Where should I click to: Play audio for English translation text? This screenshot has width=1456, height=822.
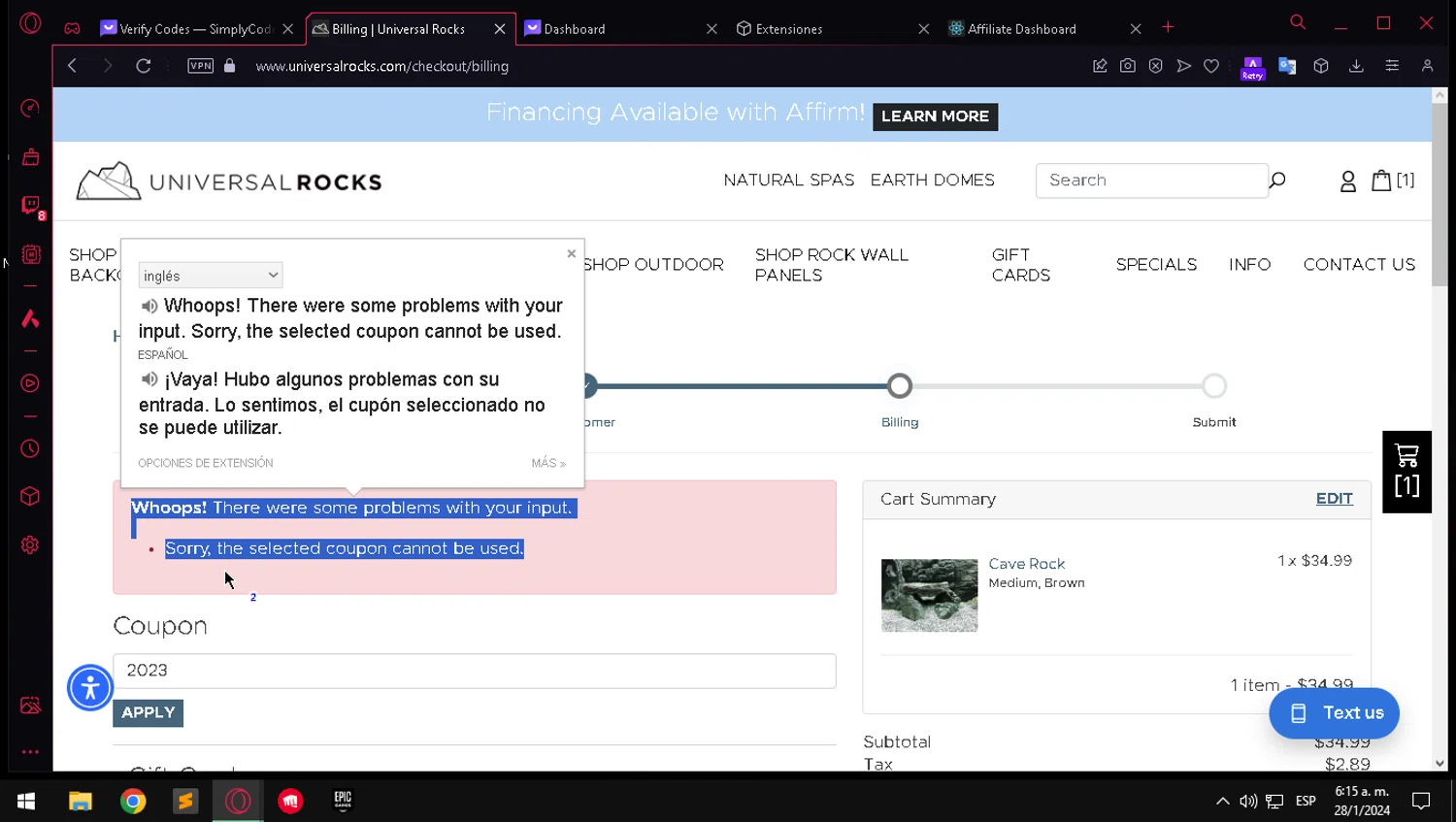pyautogui.click(x=149, y=306)
